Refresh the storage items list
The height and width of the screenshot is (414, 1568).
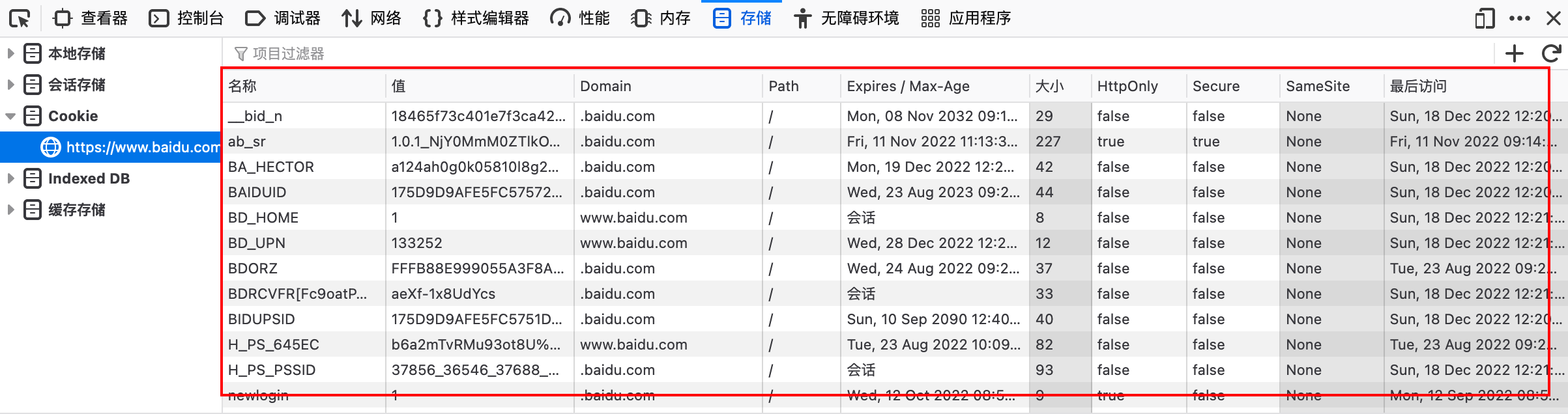click(1552, 53)
